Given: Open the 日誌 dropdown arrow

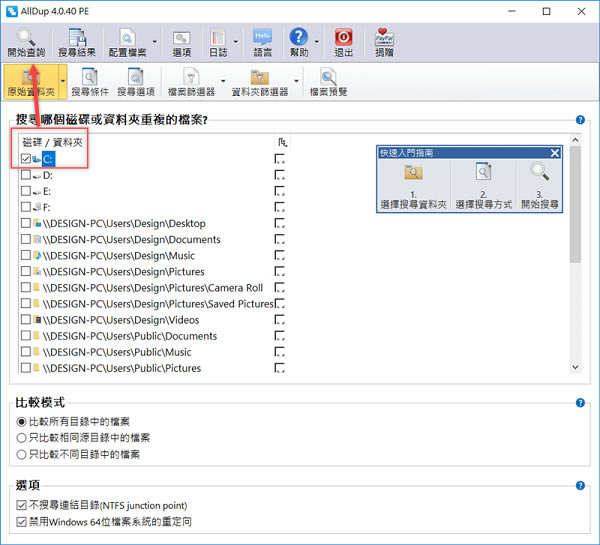Looking at the screenshot, I should coord(236,42).
